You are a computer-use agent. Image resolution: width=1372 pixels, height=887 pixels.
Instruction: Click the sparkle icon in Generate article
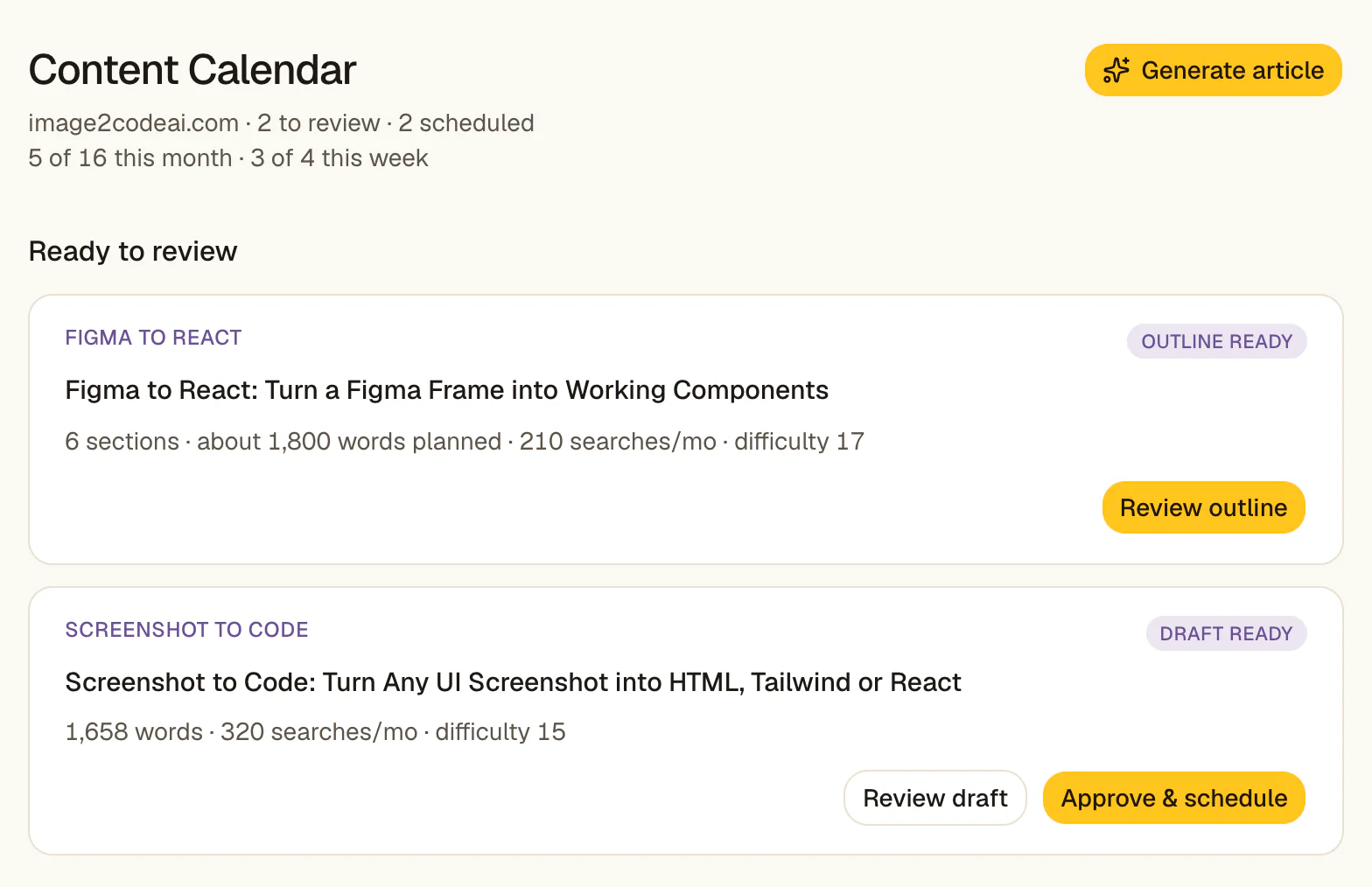tap(1116, 70)
